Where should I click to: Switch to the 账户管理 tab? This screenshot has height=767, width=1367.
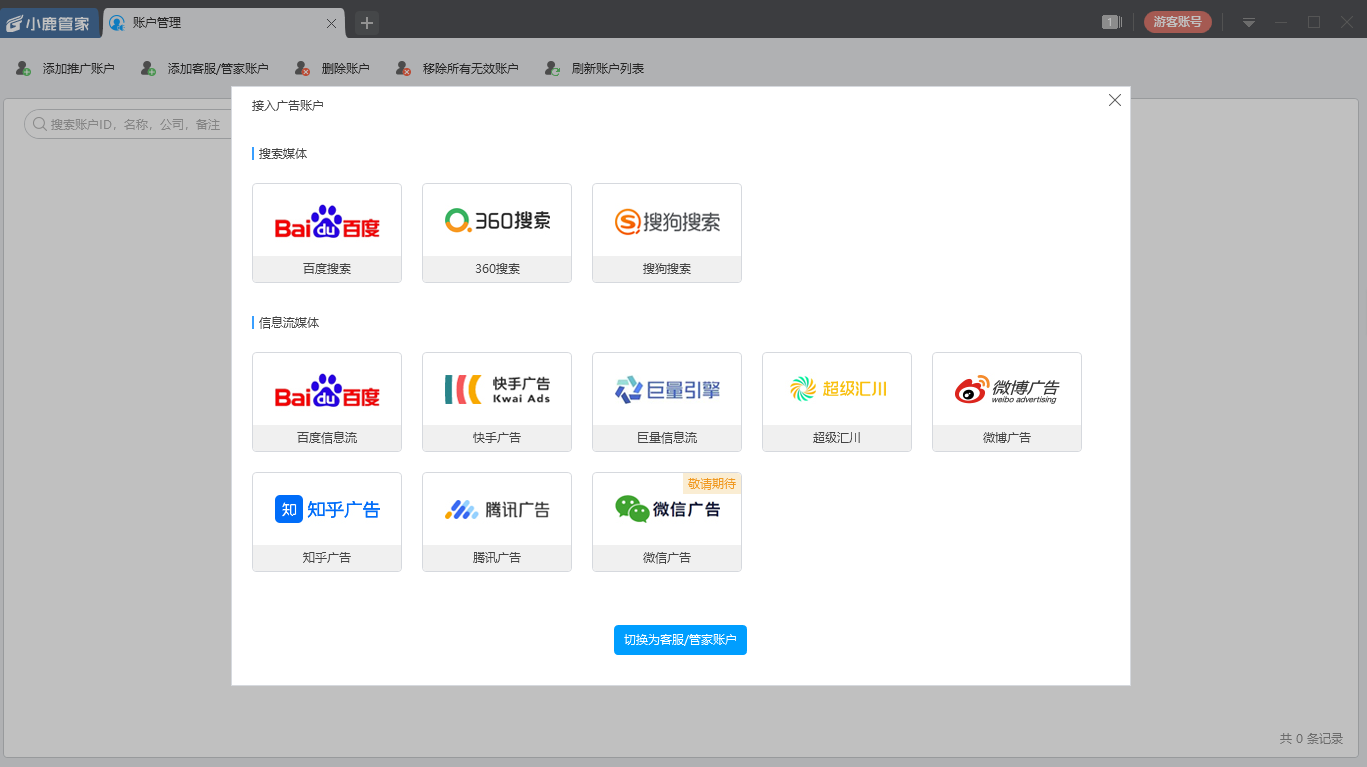(x=224, y=23)
